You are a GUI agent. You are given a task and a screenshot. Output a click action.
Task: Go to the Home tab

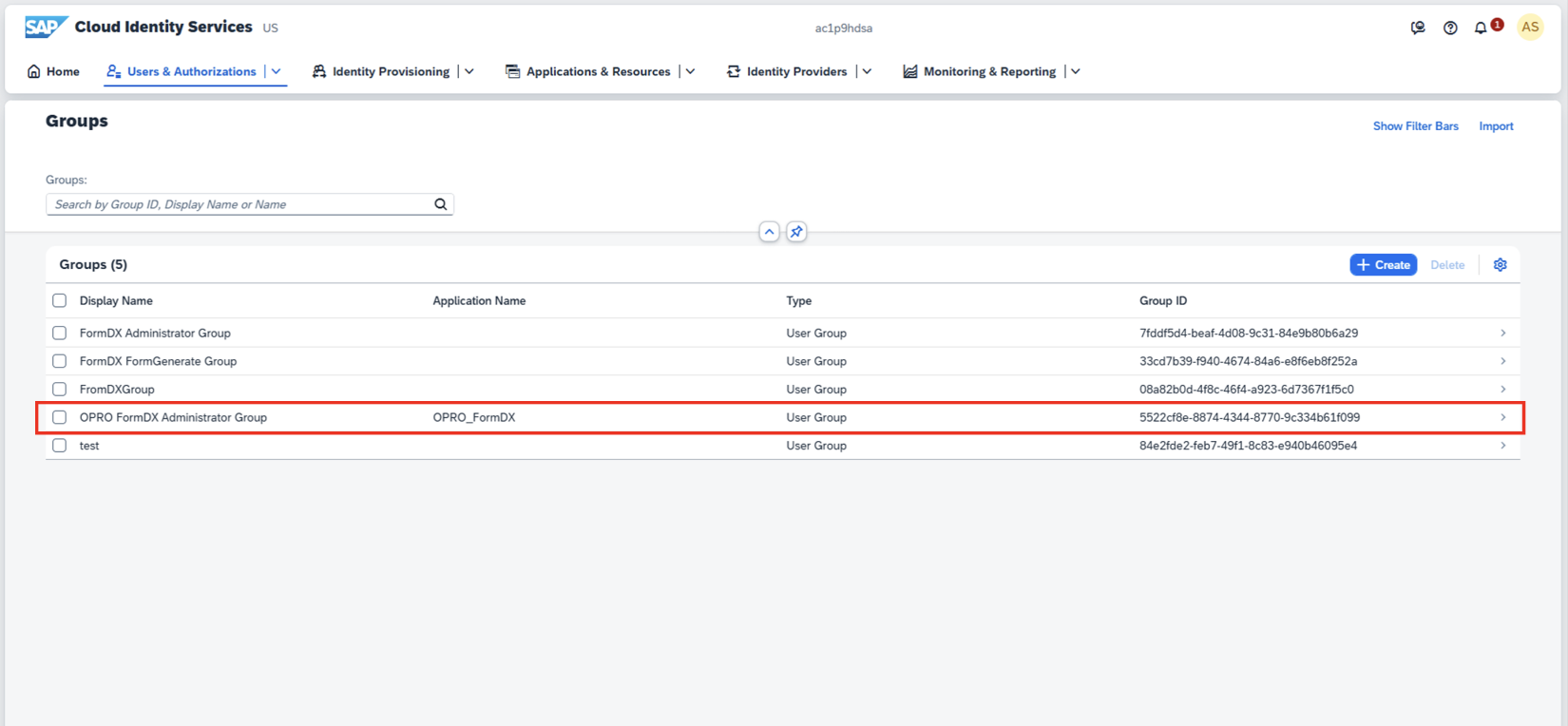tap(54, 71)
